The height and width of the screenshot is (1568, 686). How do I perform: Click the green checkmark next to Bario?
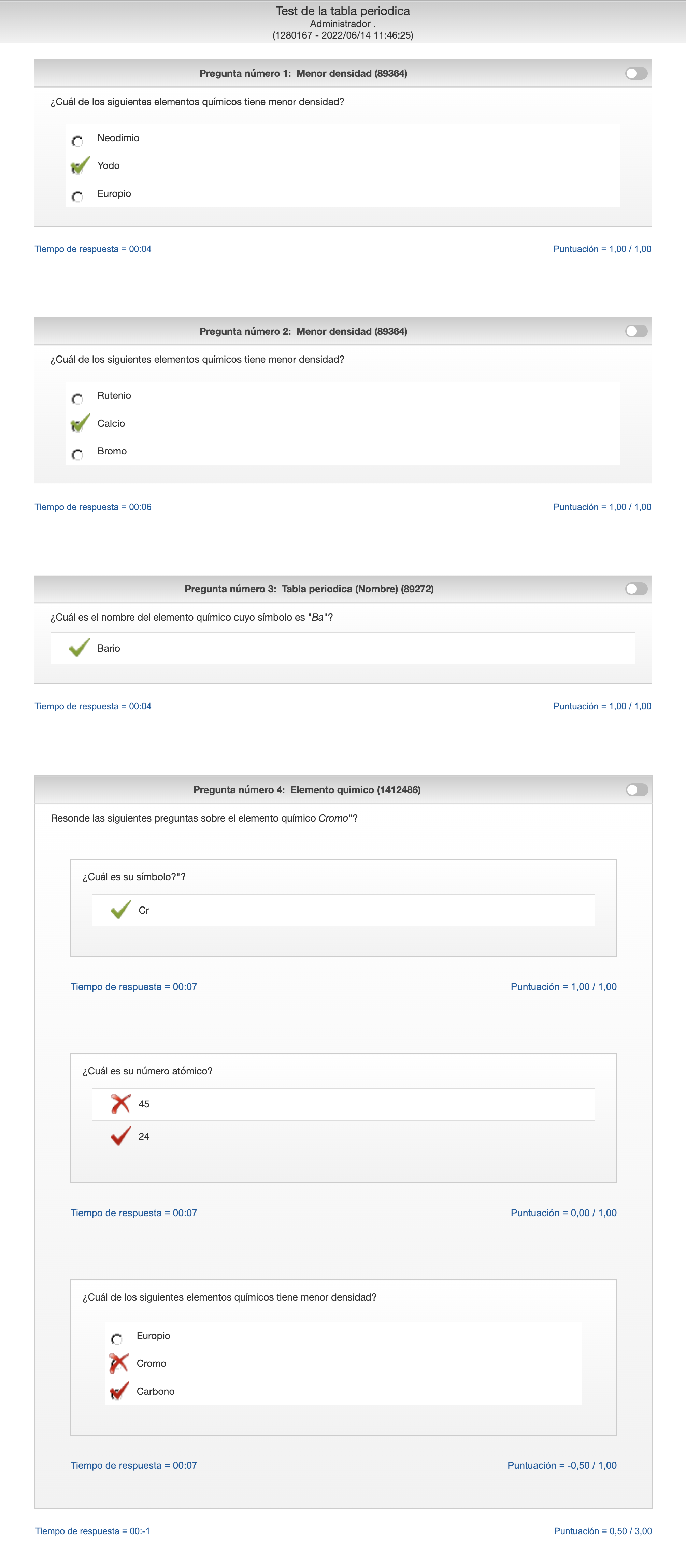pyautogui.click(x=79, y=648)
